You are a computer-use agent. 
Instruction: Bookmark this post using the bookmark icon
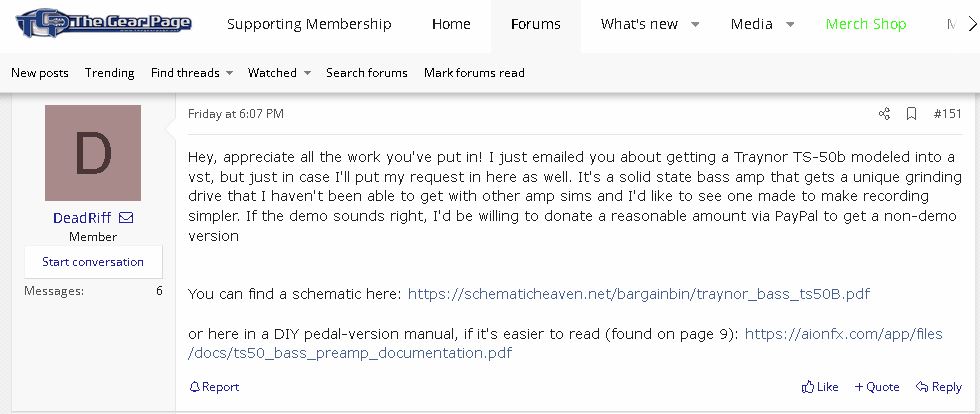coord(911,114)
